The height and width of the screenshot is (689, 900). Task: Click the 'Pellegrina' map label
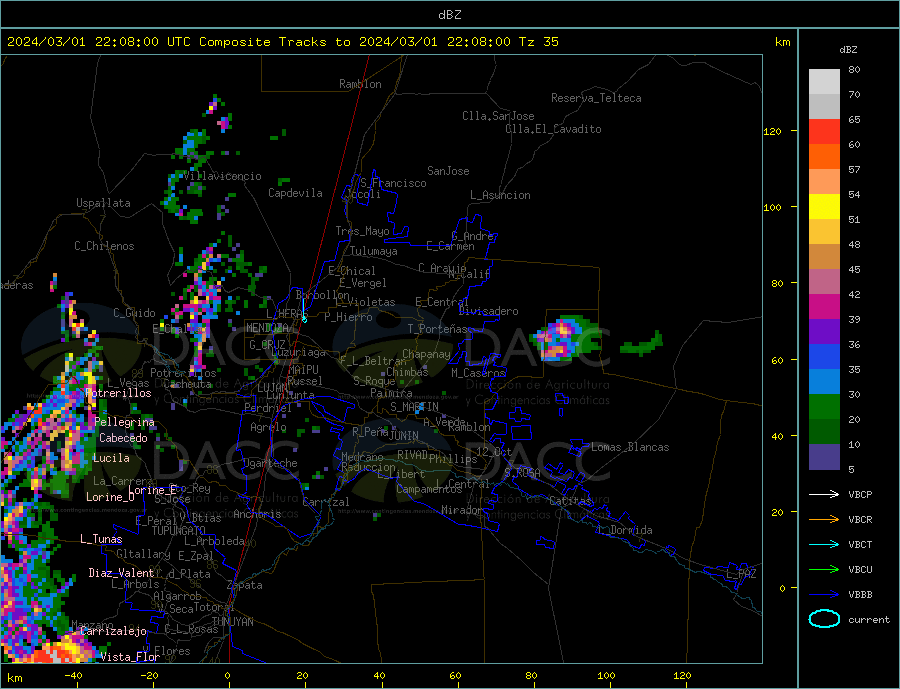125,422
